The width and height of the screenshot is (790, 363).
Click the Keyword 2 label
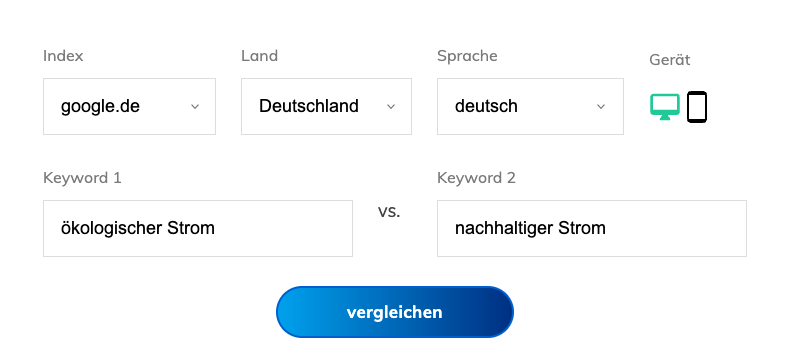coord(476,178)
